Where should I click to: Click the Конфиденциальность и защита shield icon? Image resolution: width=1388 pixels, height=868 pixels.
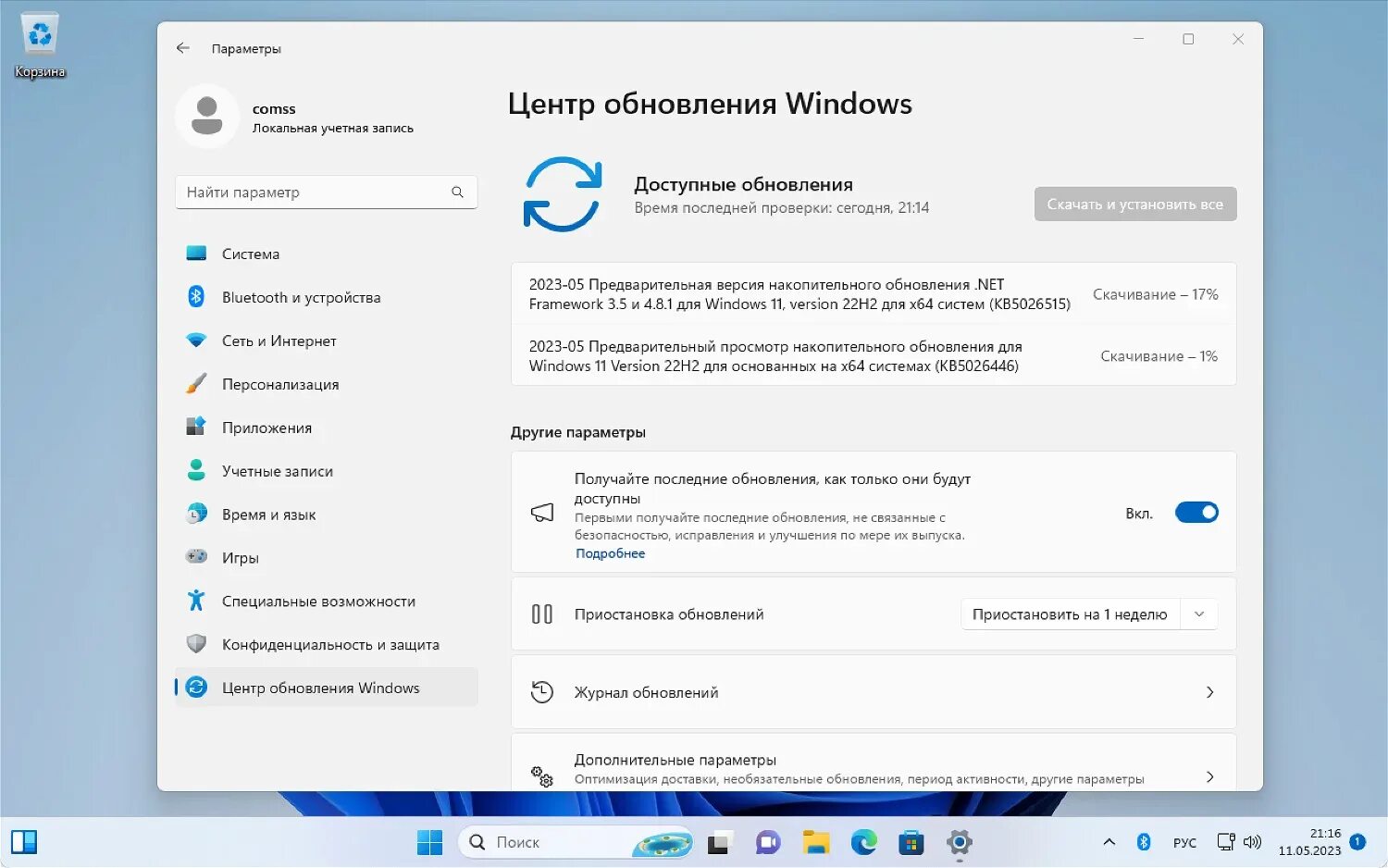(196, 644)
